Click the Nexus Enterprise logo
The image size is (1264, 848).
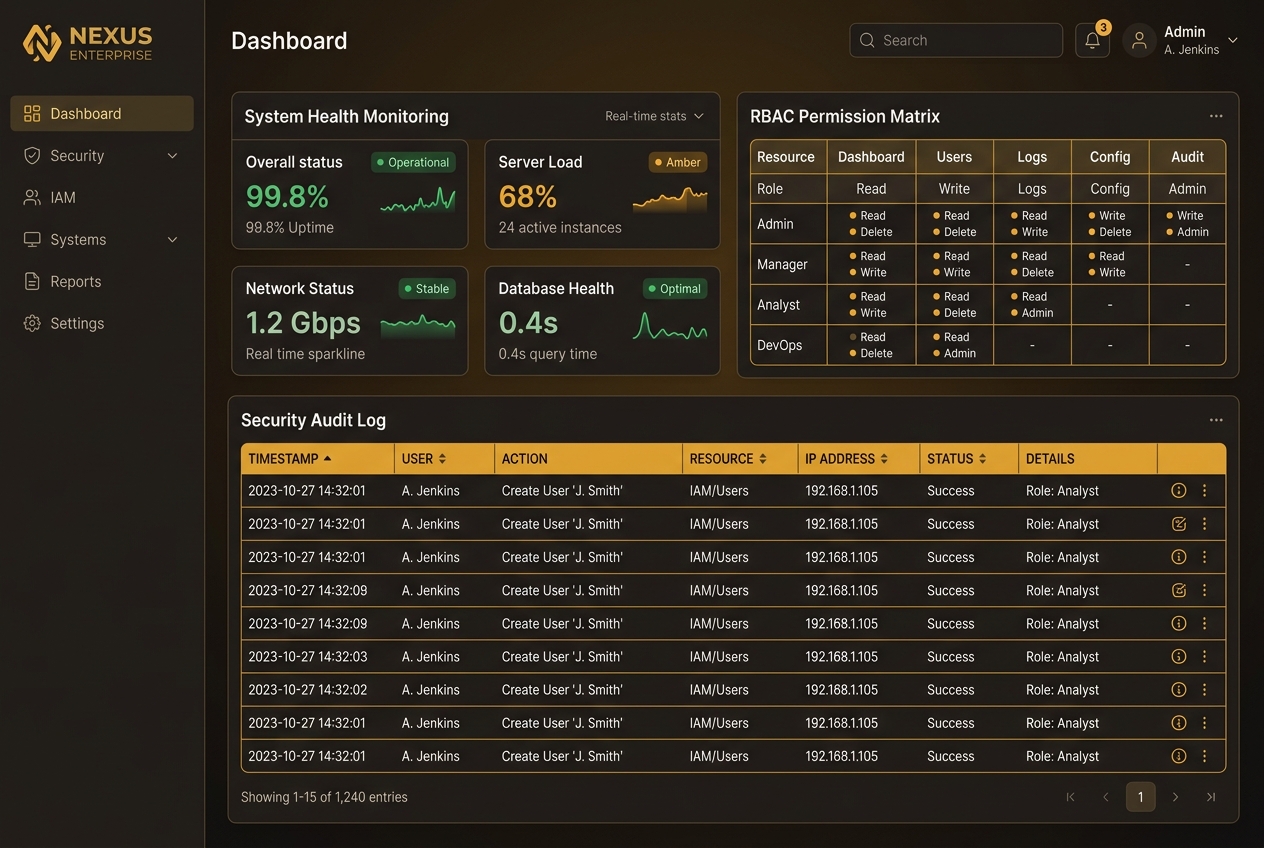(x=88, y=43)
